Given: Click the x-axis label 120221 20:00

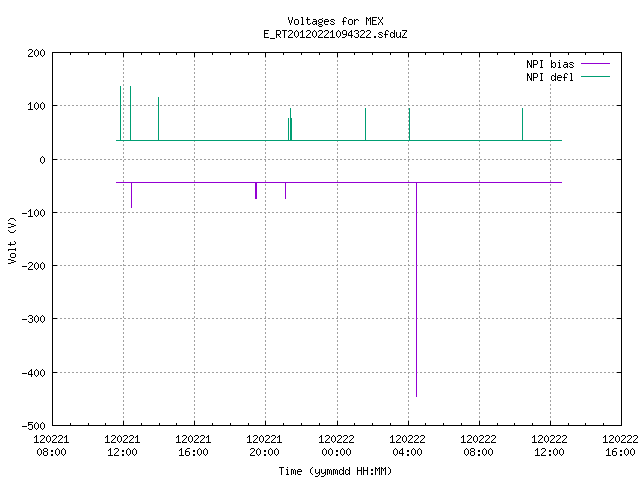Looking at the screenshot, I should click(264, 446).
